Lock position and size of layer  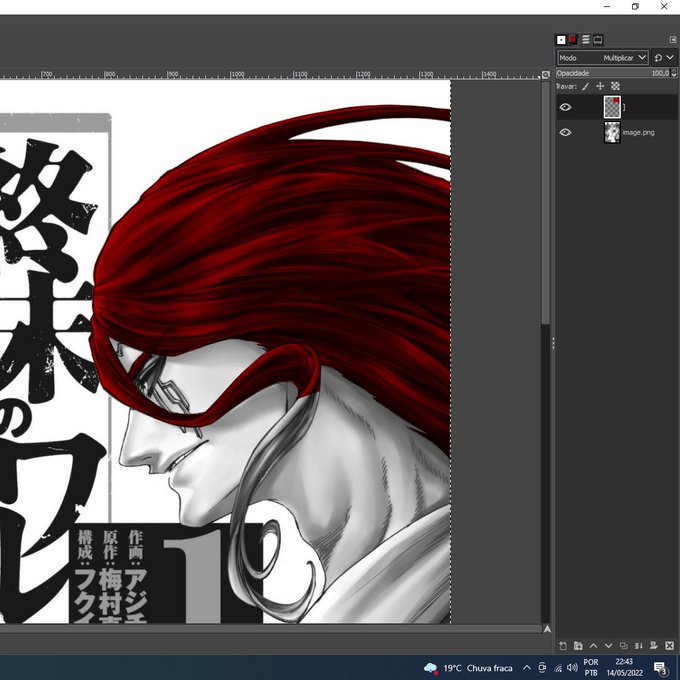pyautogui.click(x=600, y=86)
